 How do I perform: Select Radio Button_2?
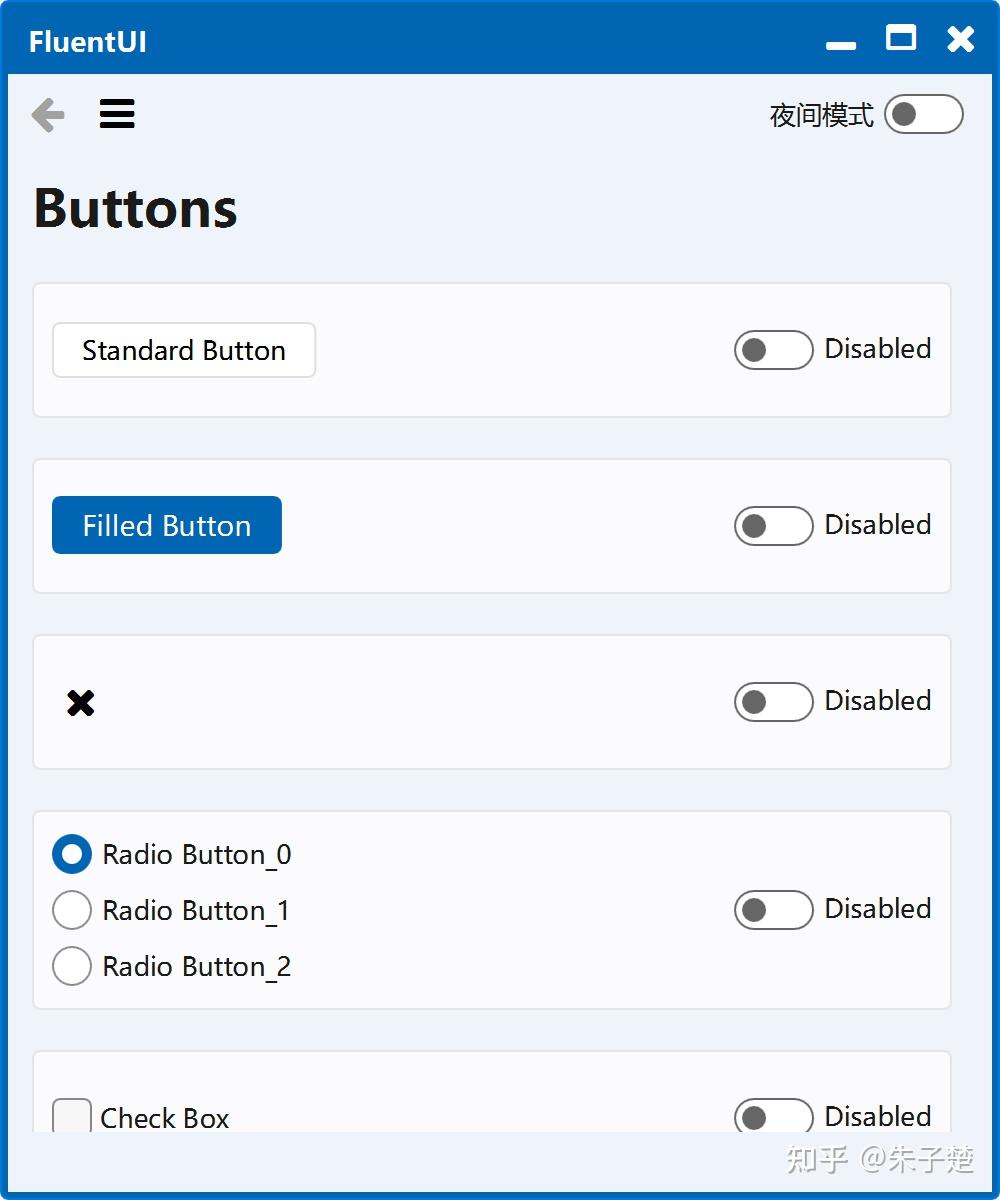[71, 966]
